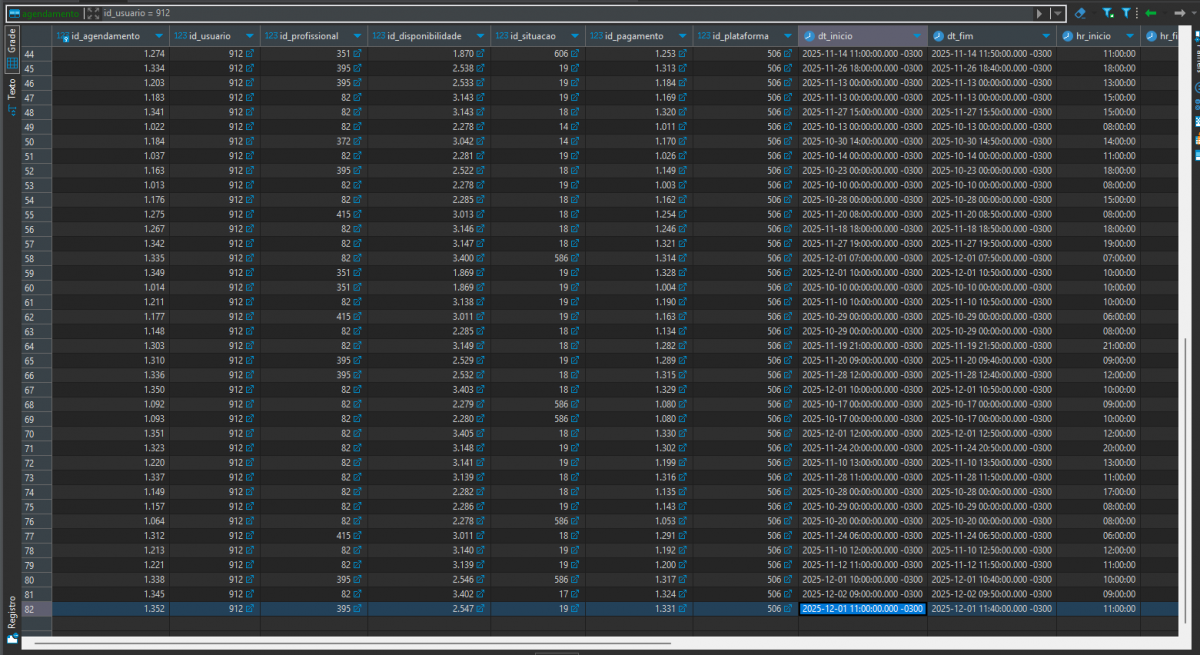Switch to Grade view tab

point(12,41)
